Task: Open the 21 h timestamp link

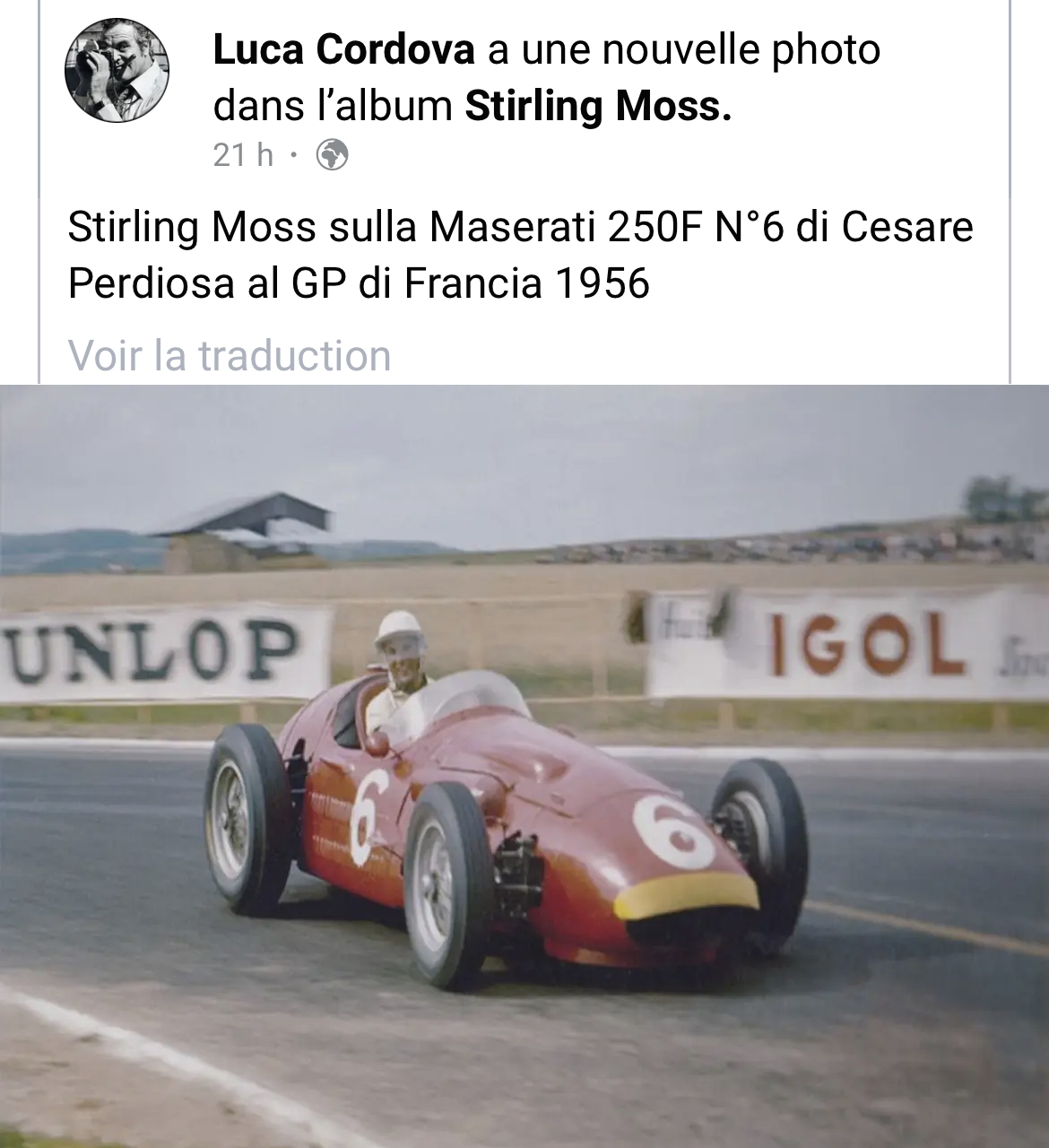Action: tap(243, 155)
